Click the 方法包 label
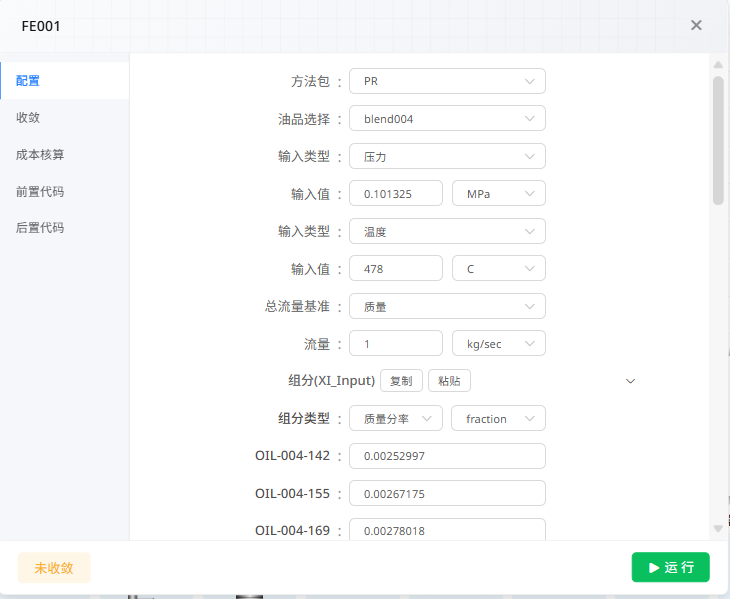The height and width of the screenshot is (599, 730). tap(311, 81)
